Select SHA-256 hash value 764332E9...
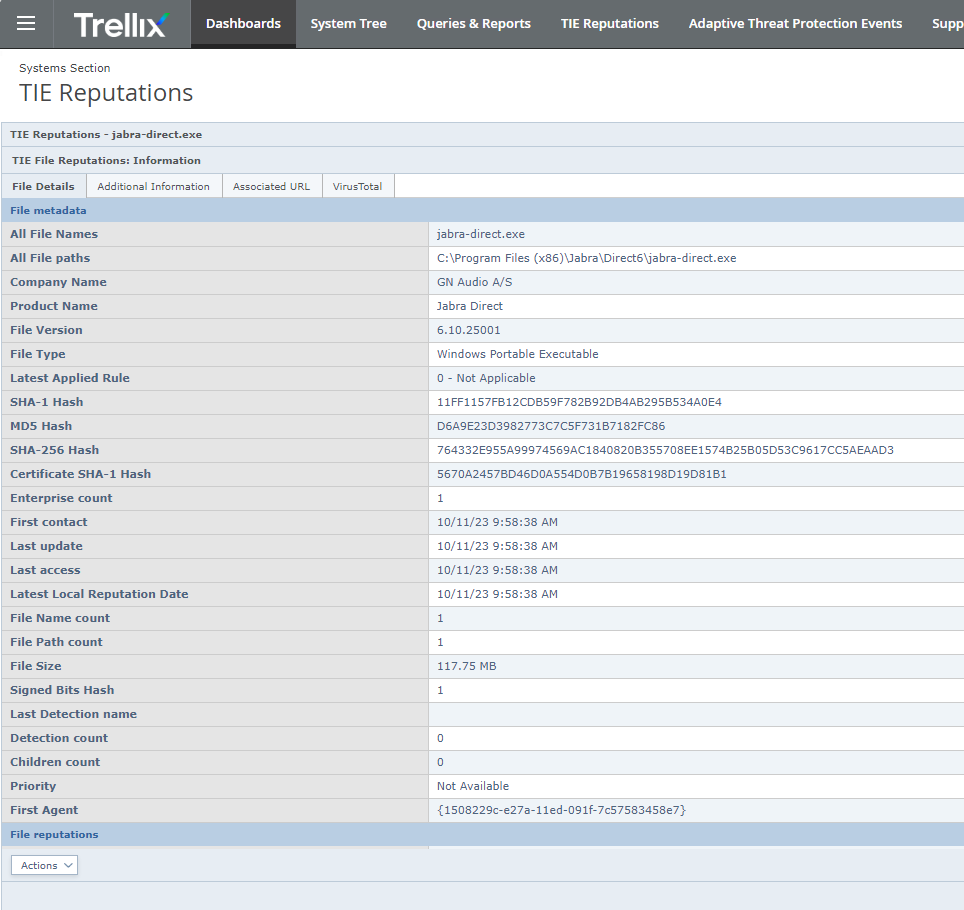 tap(665, 450)
